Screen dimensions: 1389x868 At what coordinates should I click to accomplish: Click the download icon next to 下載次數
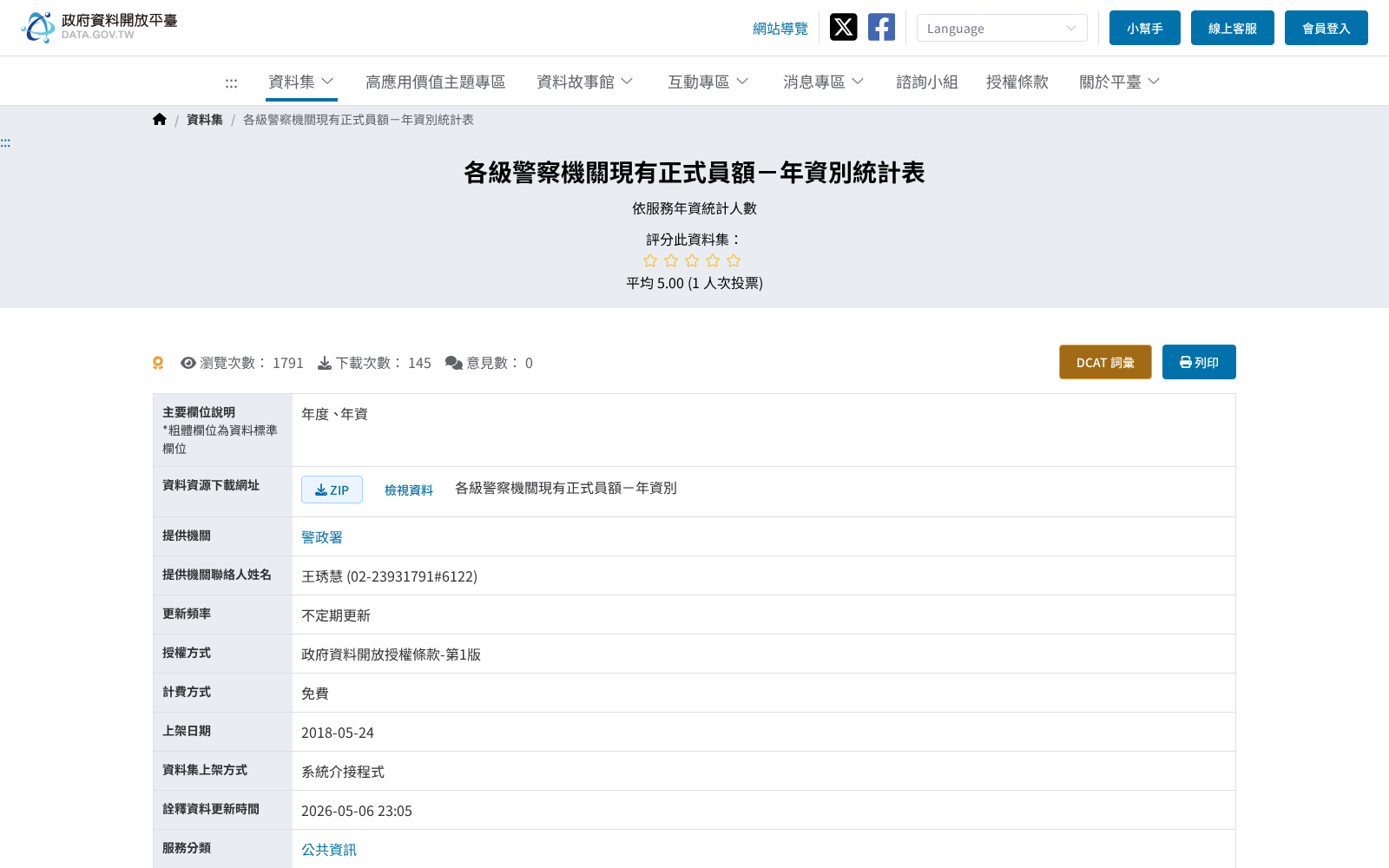tap(325, 363)
